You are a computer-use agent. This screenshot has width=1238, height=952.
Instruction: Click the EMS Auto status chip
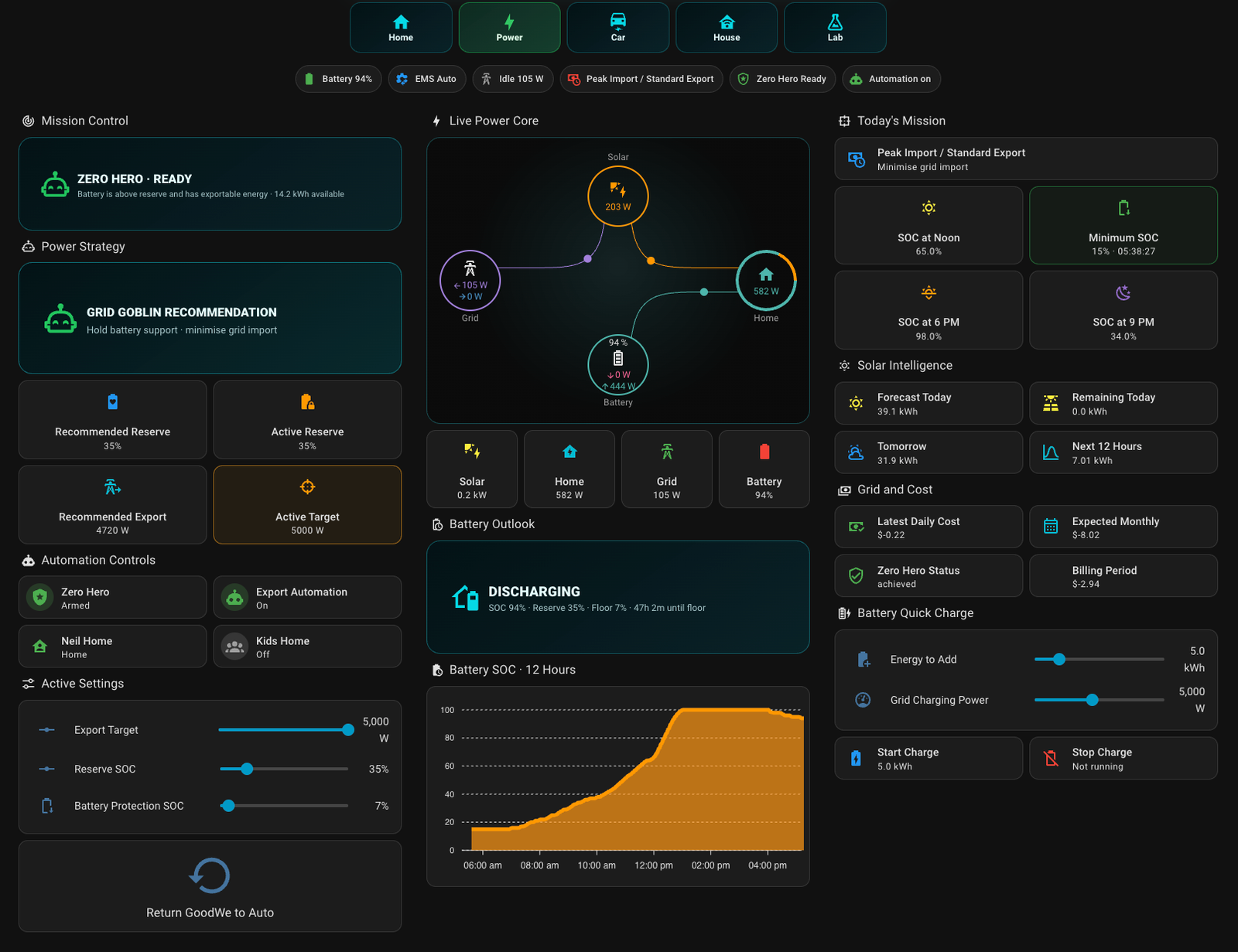426,79
